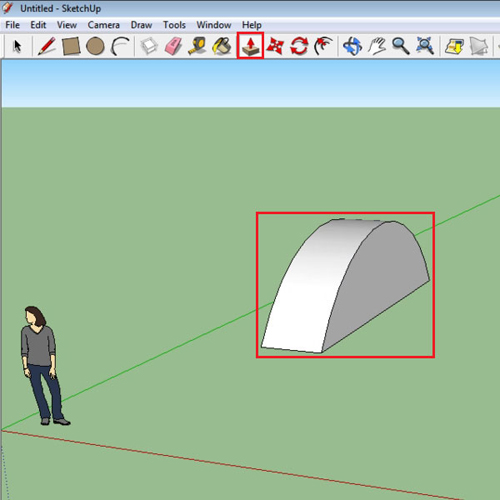Viewport: 500px width, 500px height.
Task: Click the Zoom magnifier tool
Action: point(401,46)
